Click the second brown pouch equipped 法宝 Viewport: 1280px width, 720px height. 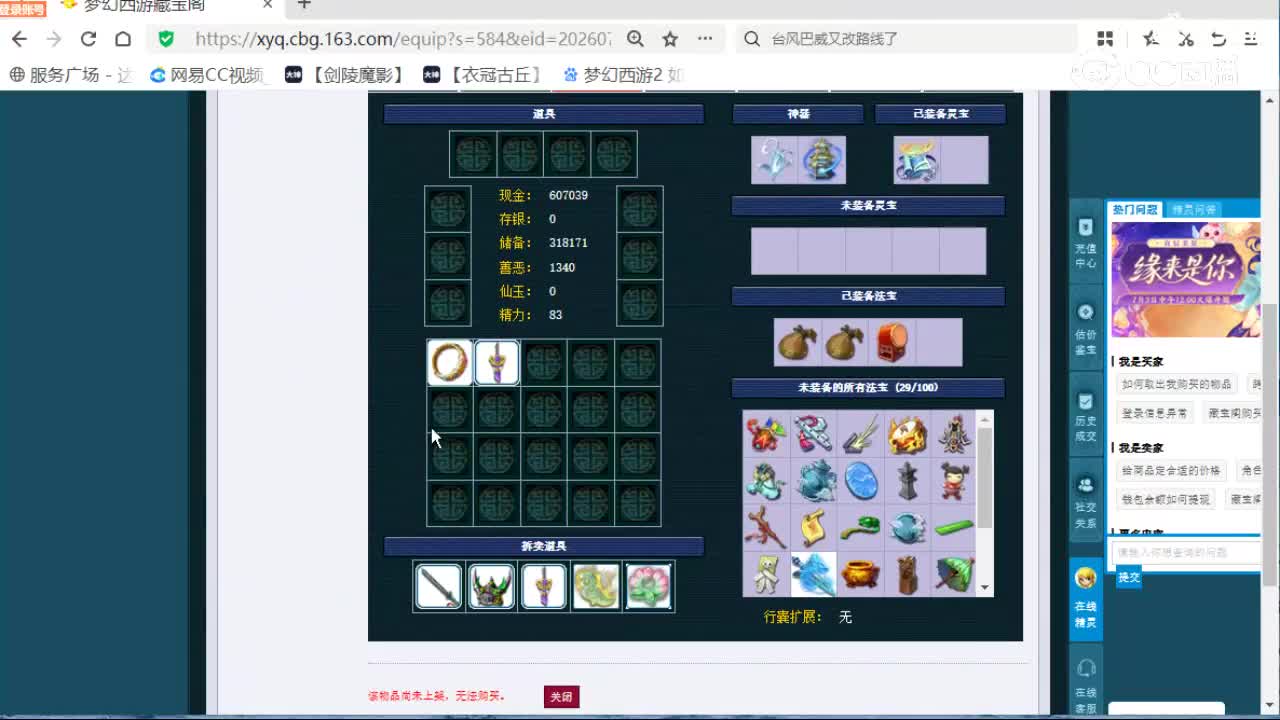[x=845, y=343]
